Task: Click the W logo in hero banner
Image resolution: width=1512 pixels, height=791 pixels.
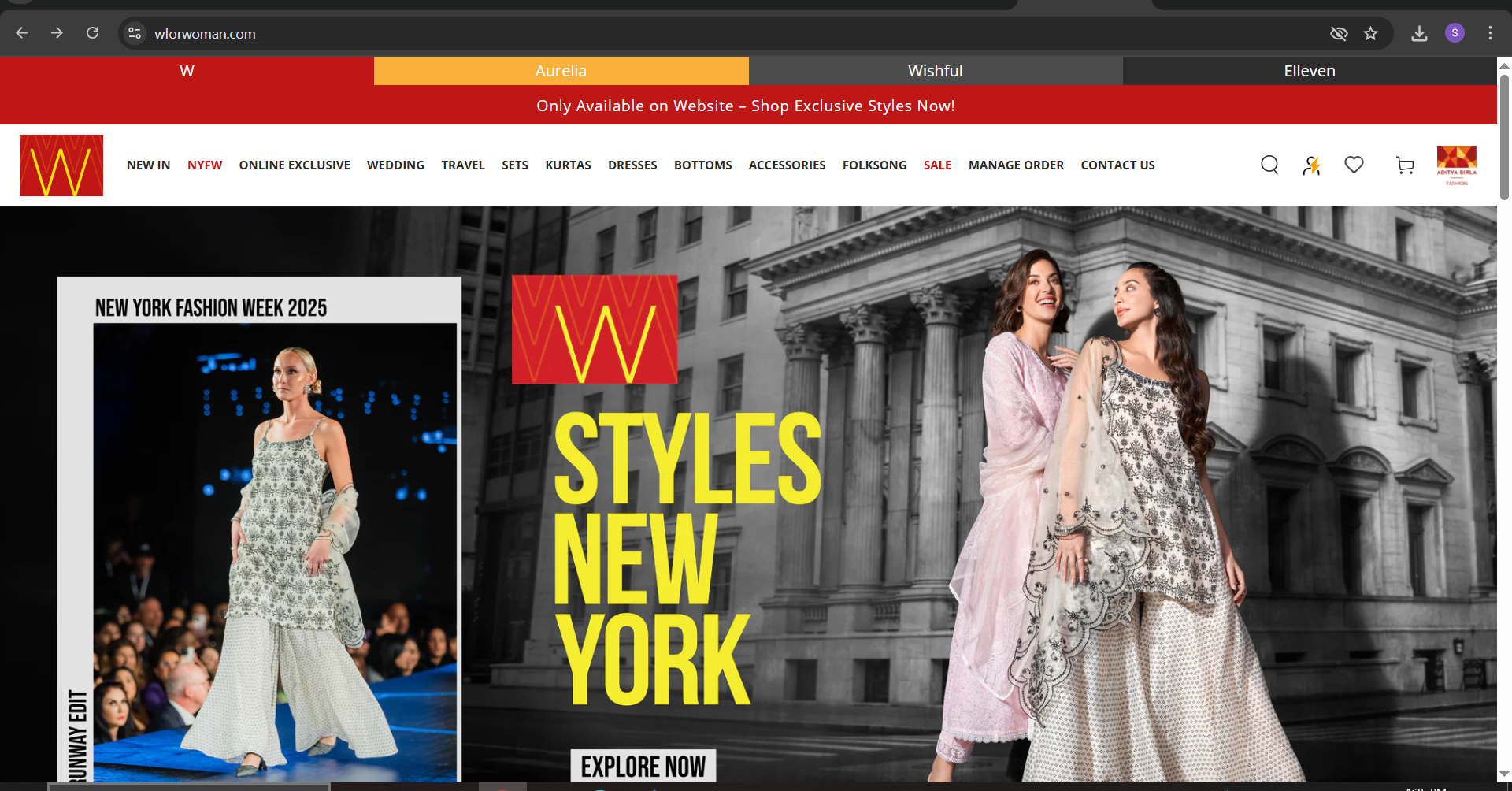Action: click(595, 329)
